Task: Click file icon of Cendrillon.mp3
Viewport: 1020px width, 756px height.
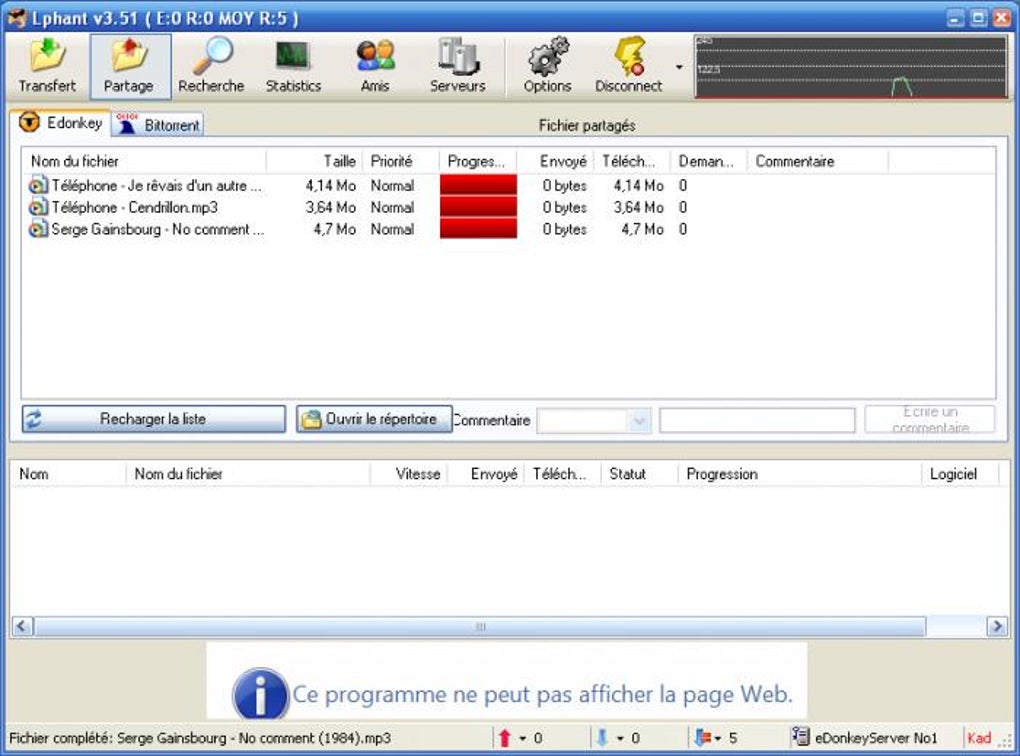Action: (x=38, y=208)
